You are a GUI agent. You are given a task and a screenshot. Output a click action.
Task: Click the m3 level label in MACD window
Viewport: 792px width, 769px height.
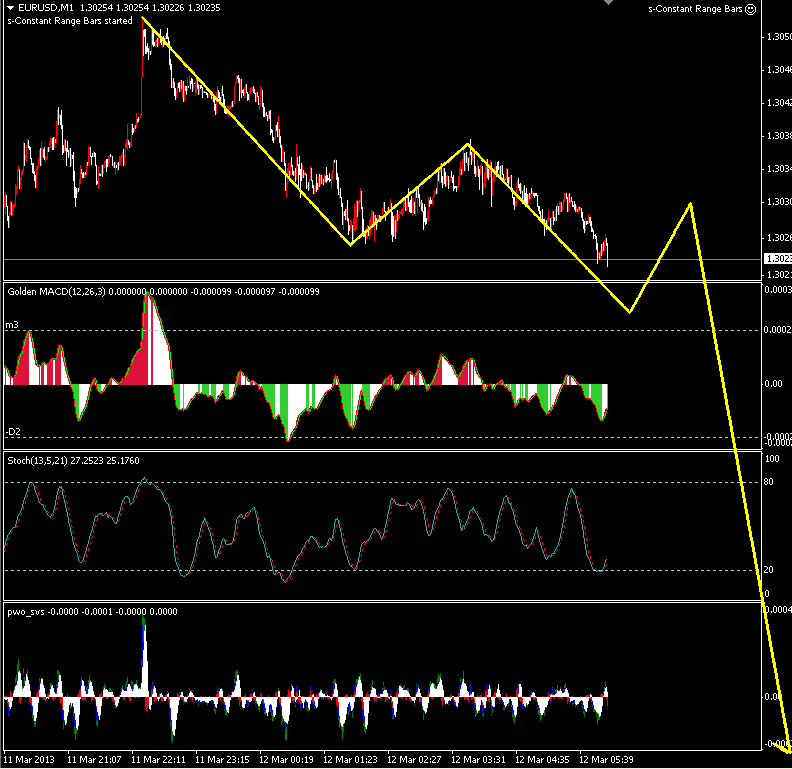pyautogui.click(x=12, y=325)
